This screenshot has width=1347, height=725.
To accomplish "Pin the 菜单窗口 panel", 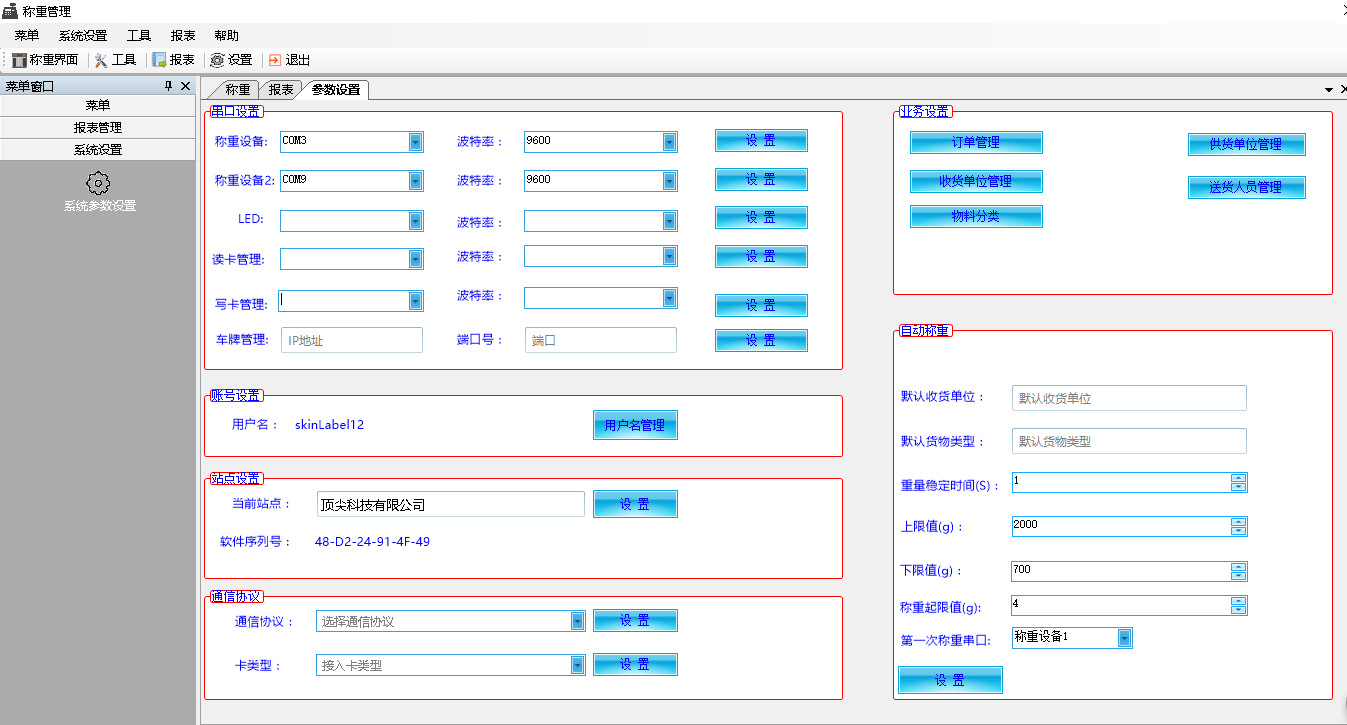I will (168, 86).
